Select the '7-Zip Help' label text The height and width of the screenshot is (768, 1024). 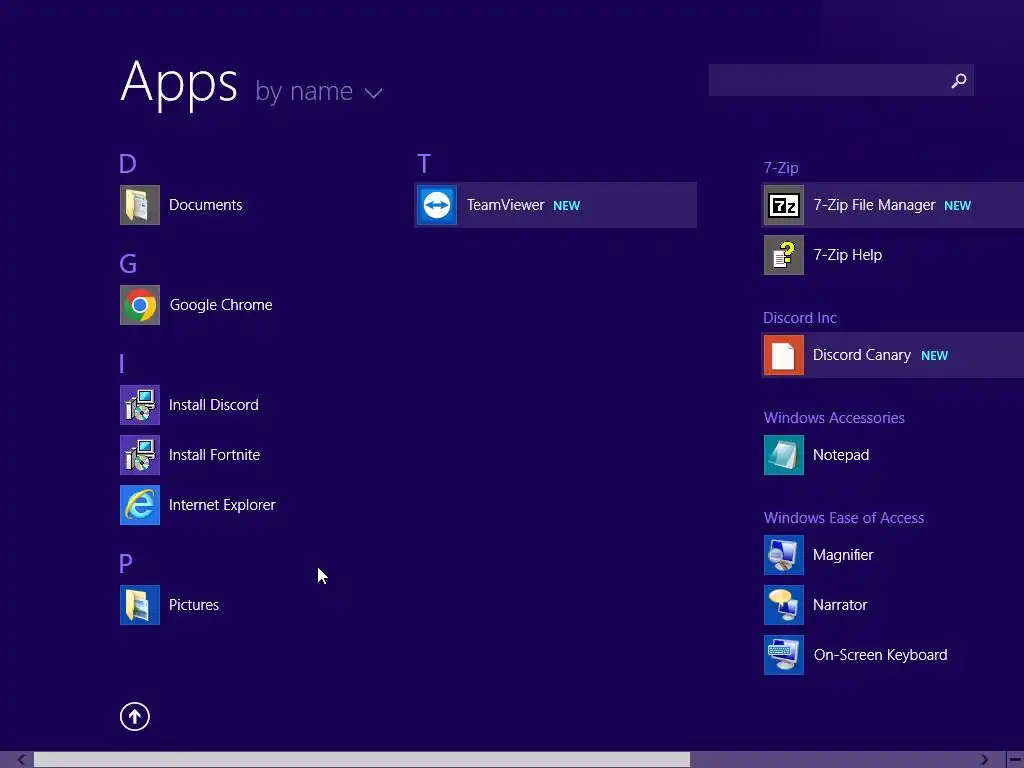coord(848,255)
